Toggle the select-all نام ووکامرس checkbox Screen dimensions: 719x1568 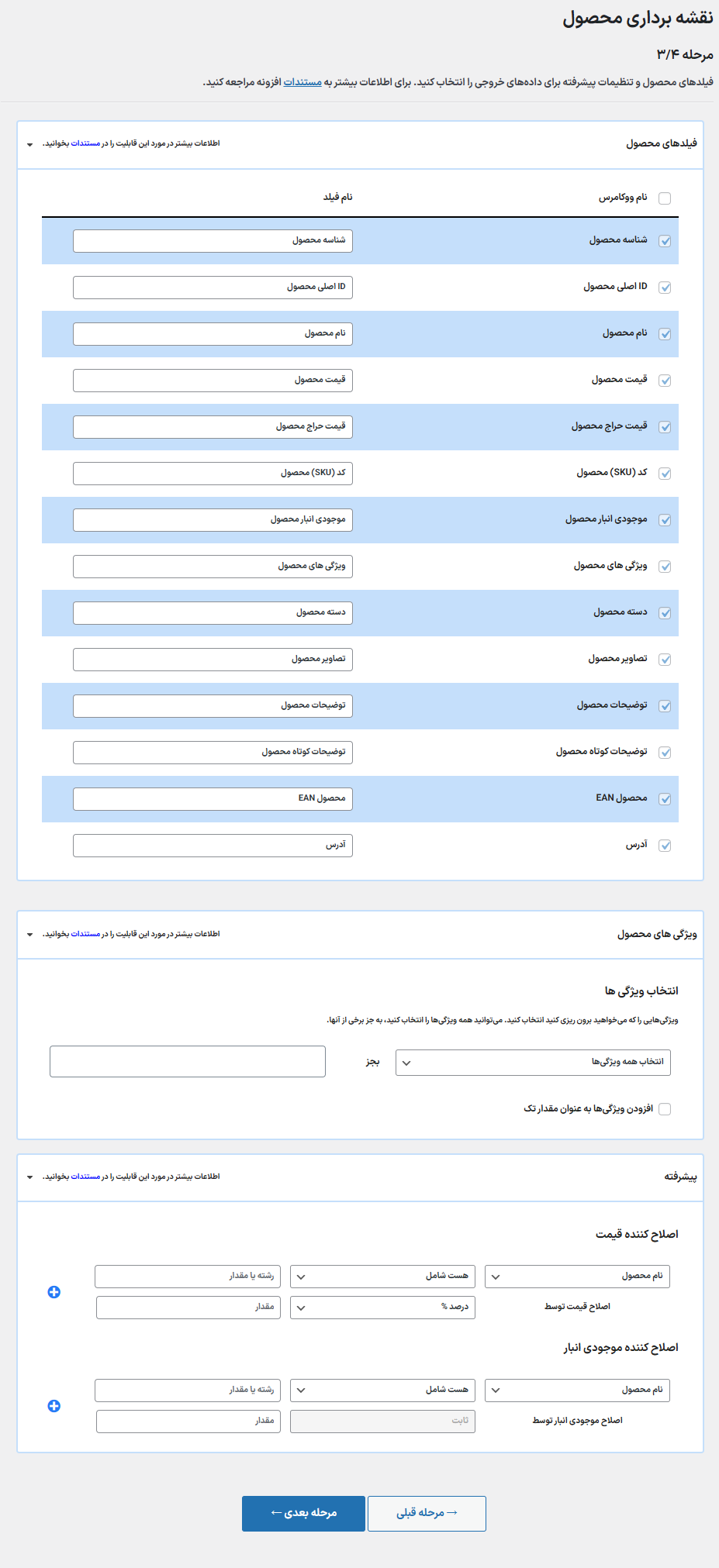tap(665, 198)
